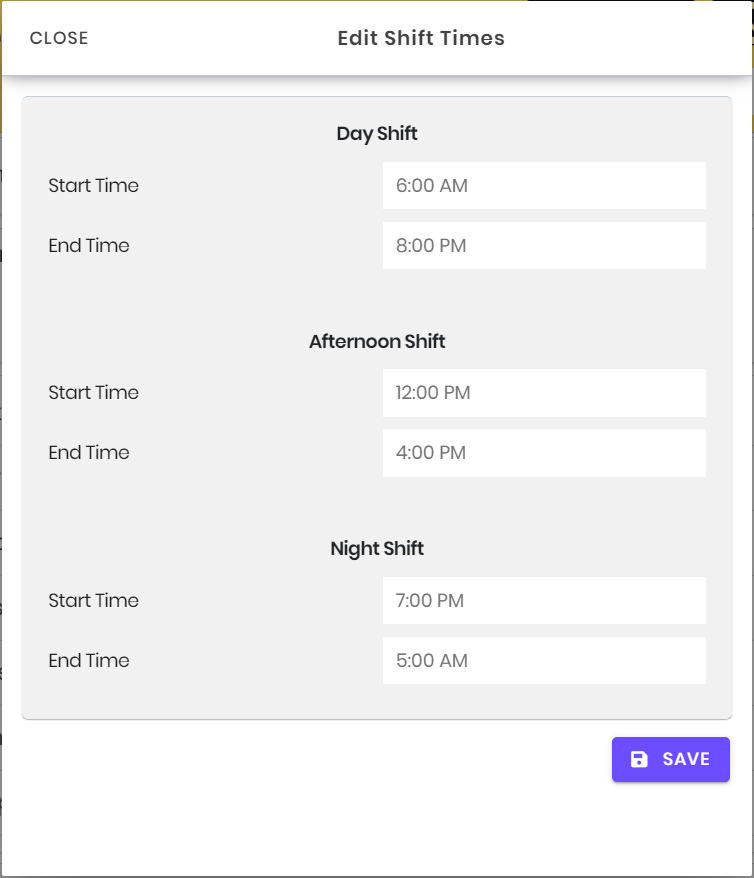Click the Day Shift section heading
Image resolution: width=754 pixels, height=878 pixels.
[377, 133]
